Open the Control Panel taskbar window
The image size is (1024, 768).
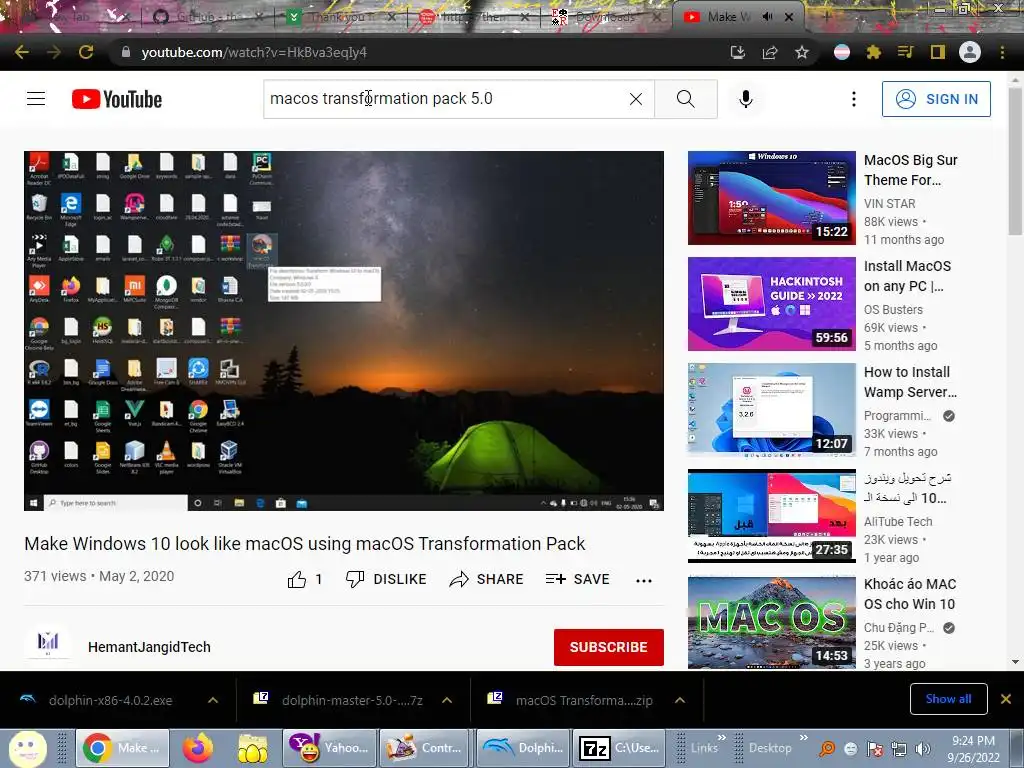pos(426,748)
